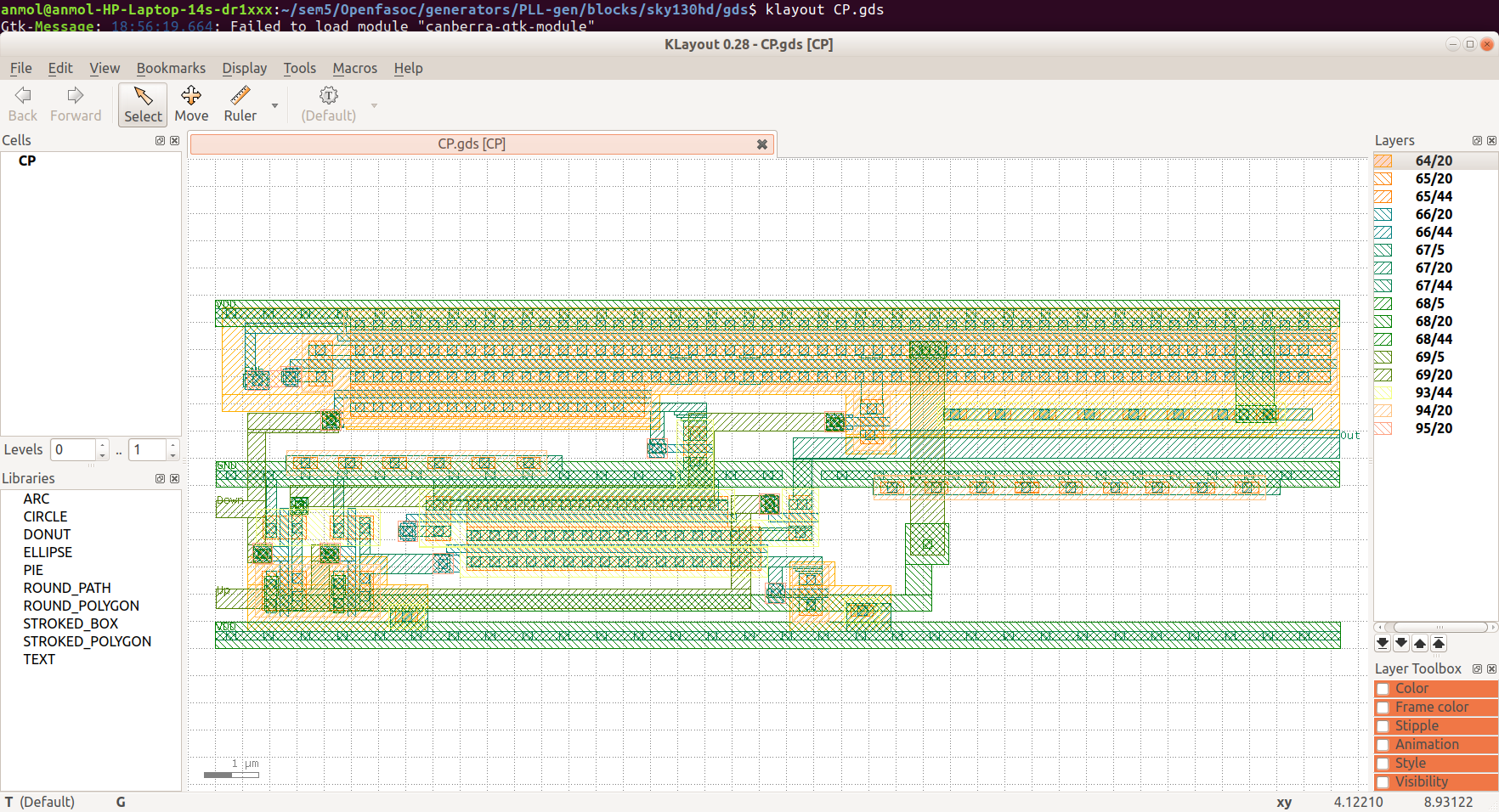The width and height of the screenshot is (1499, 812).
Task: Move selected layer up in Layers panel
Action: point(1420,643)
